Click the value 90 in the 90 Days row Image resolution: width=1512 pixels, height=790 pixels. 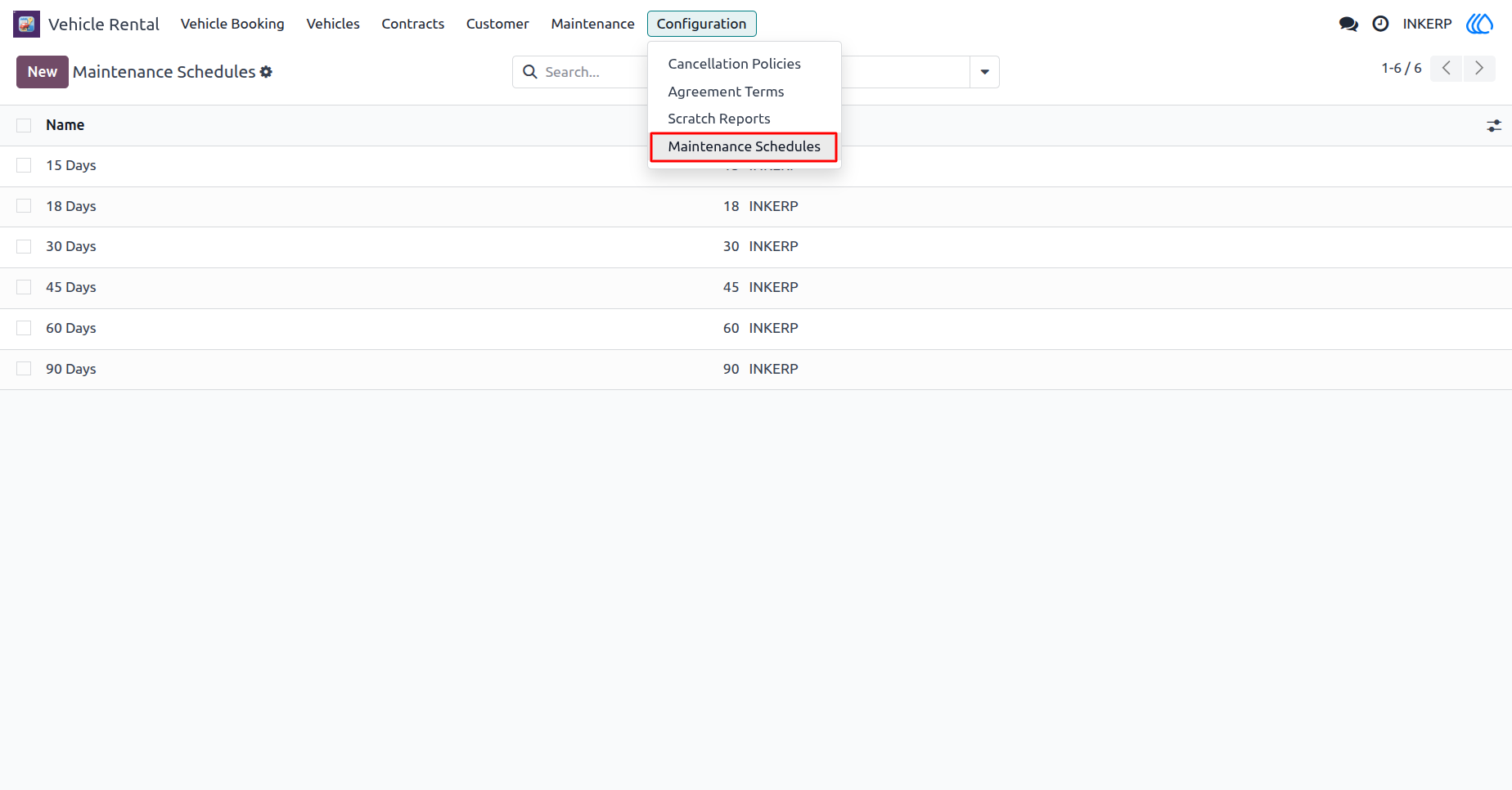(x=731, y=369)
